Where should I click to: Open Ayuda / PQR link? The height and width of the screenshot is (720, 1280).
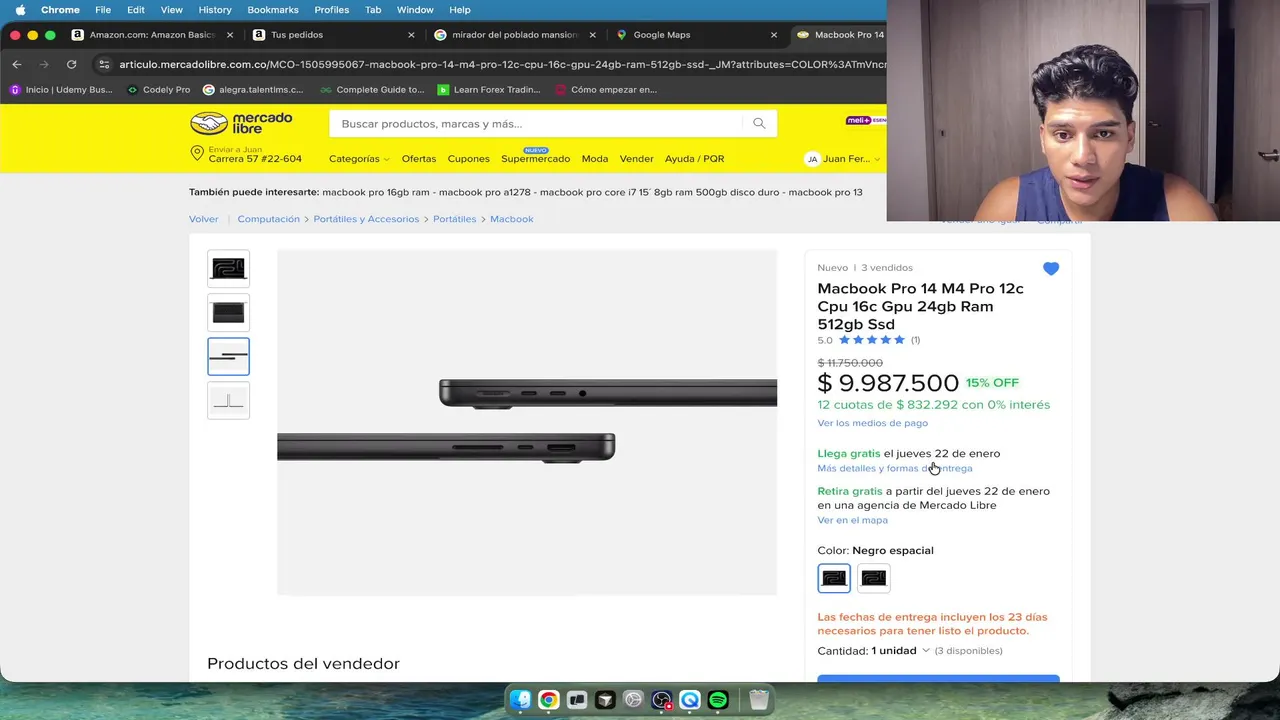tap(695, 159)
